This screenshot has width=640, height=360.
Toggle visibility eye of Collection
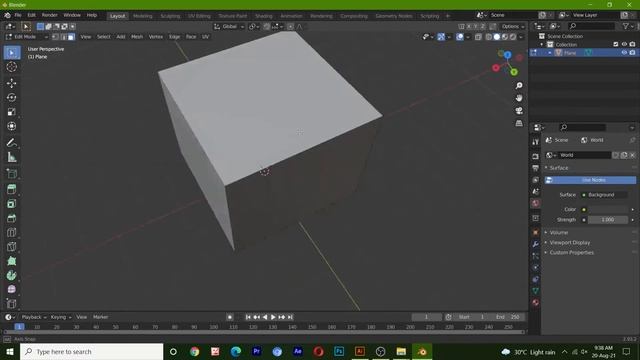624,44
